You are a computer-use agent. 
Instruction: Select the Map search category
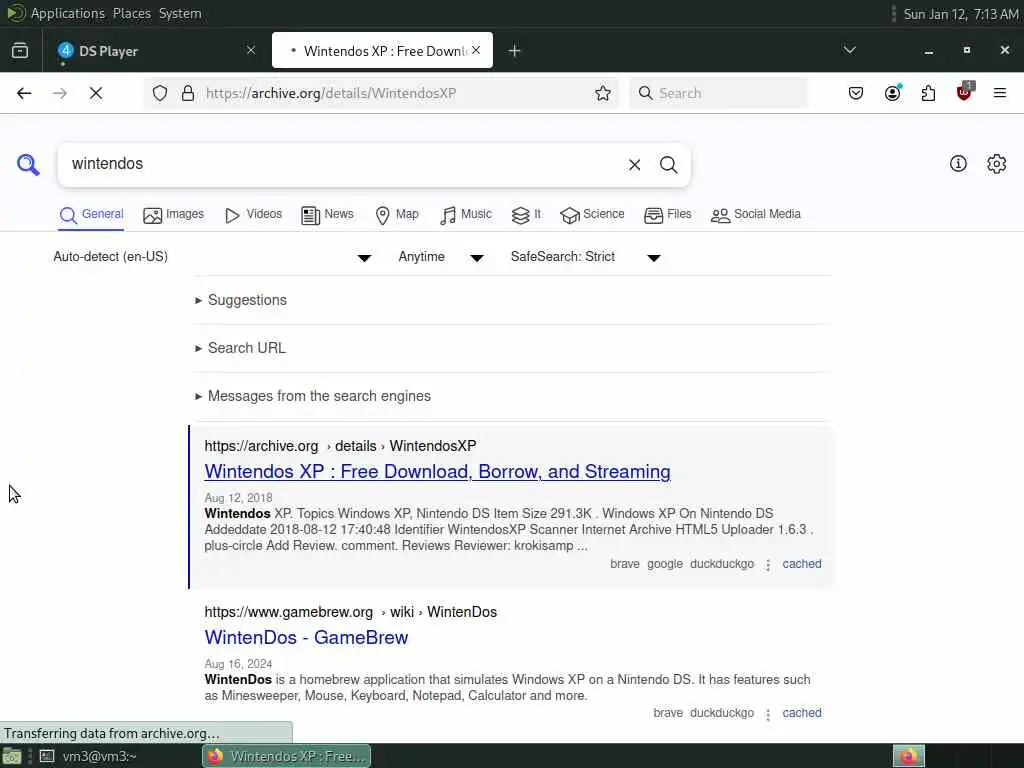coord(397,215)
